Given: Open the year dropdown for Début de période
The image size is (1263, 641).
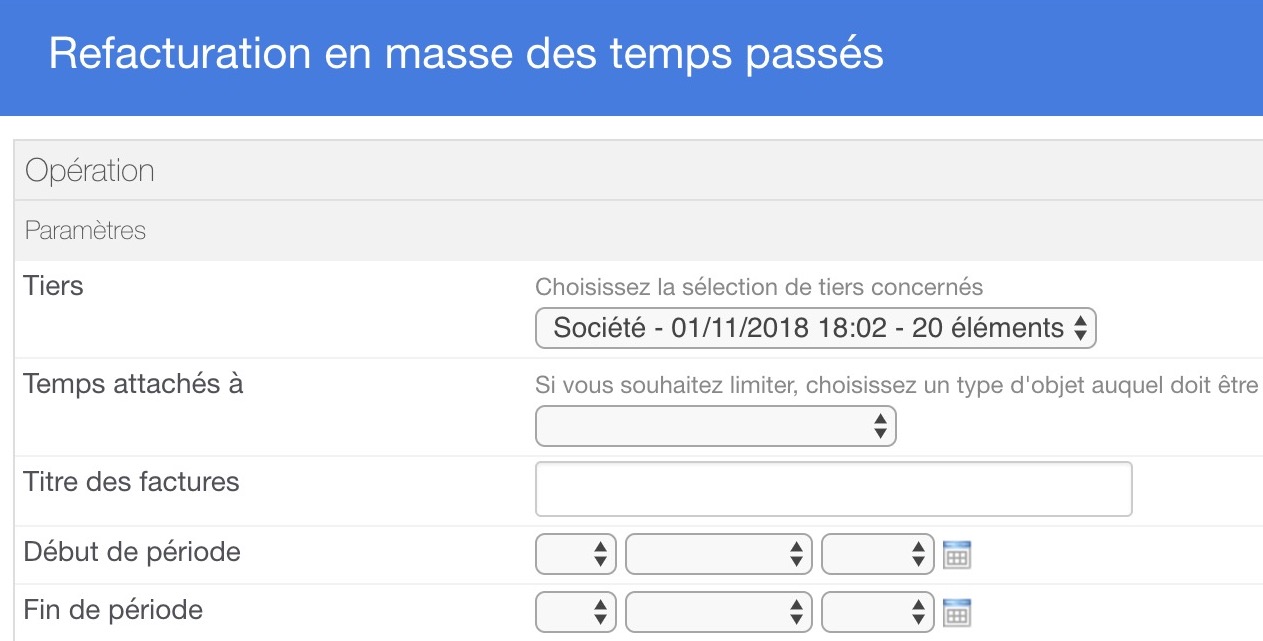Looking at the screenshot, I should [x=878, y=554].
